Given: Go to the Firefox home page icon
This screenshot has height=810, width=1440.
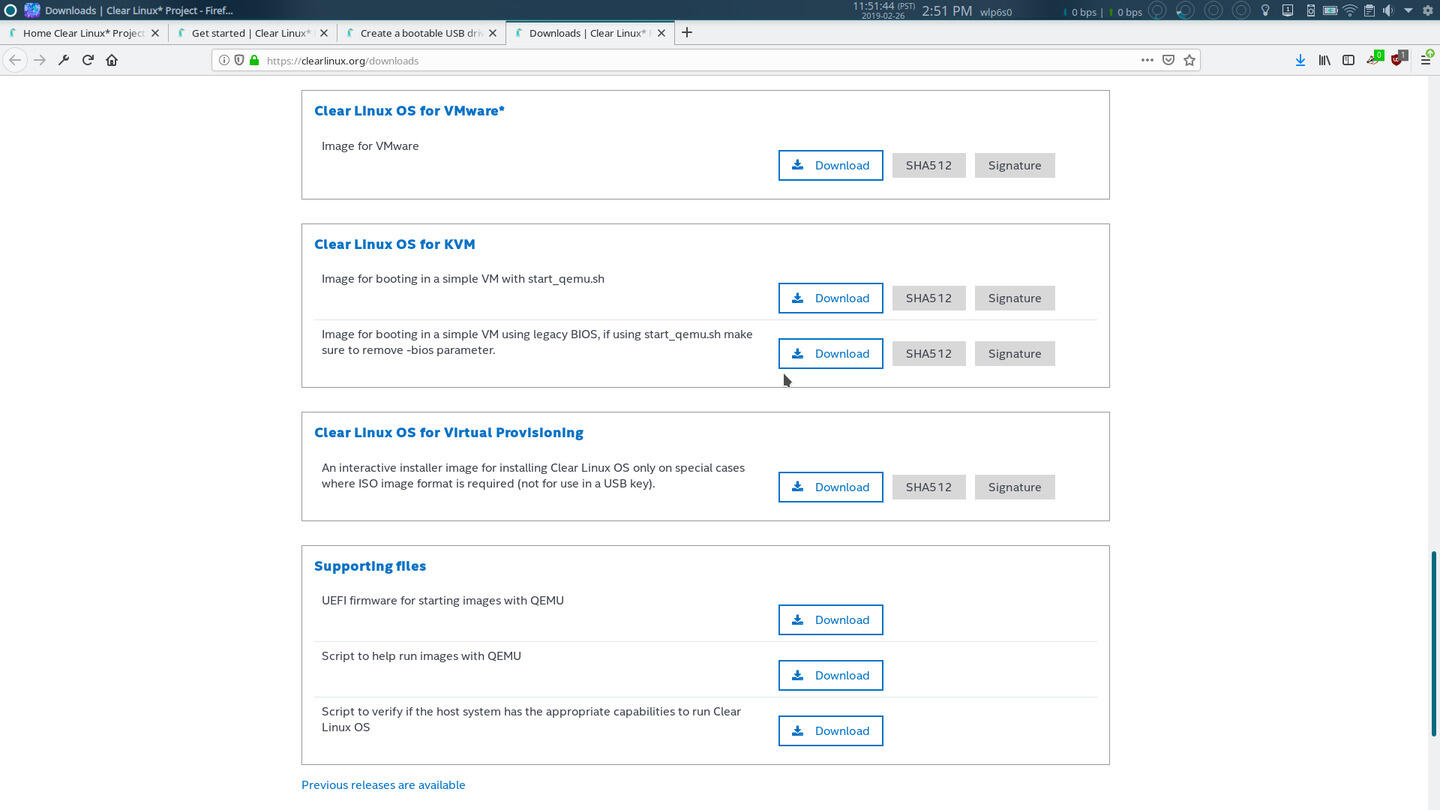Looking at the screenshot, I should point(112,60).
